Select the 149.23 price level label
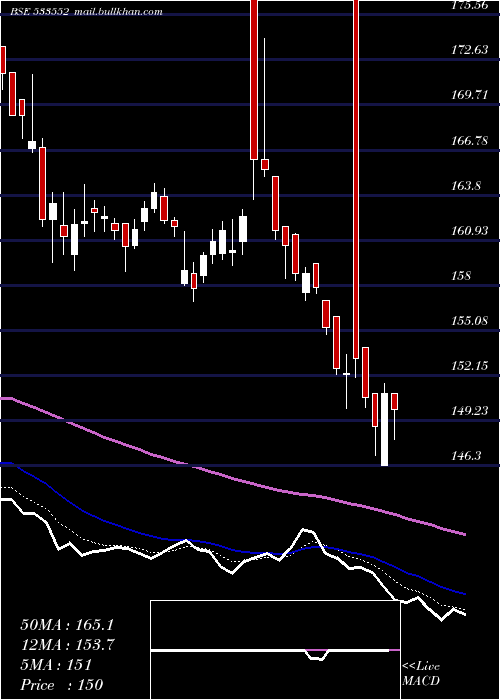The width and height of the screenshot is (500, 700). 470,411
